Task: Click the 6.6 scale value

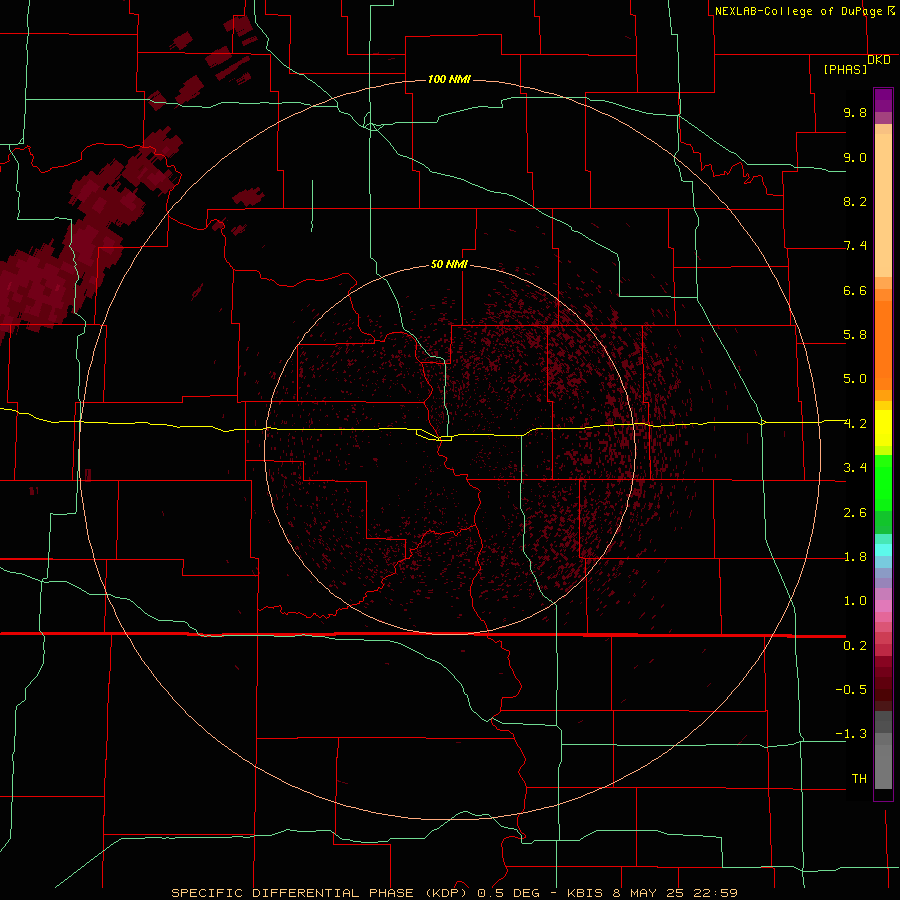Action: coord(855,290)
